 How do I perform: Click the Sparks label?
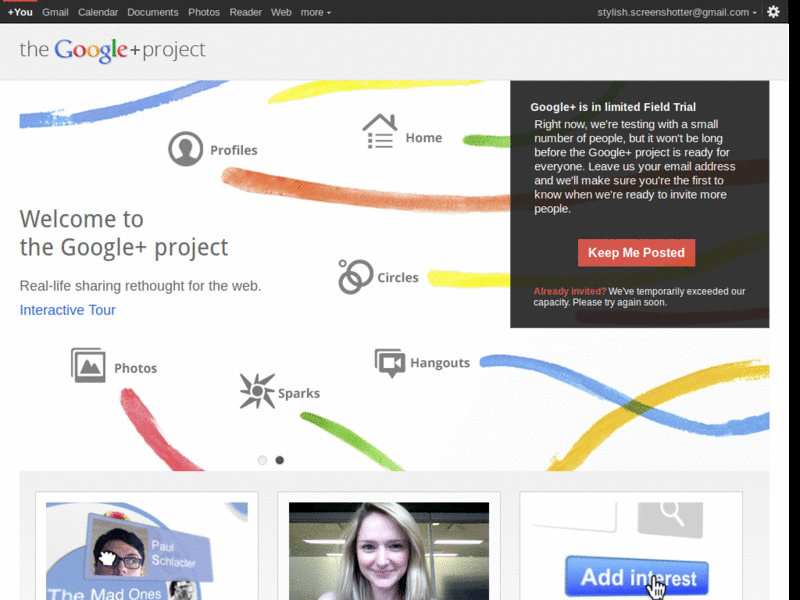(x=298, y=393)
